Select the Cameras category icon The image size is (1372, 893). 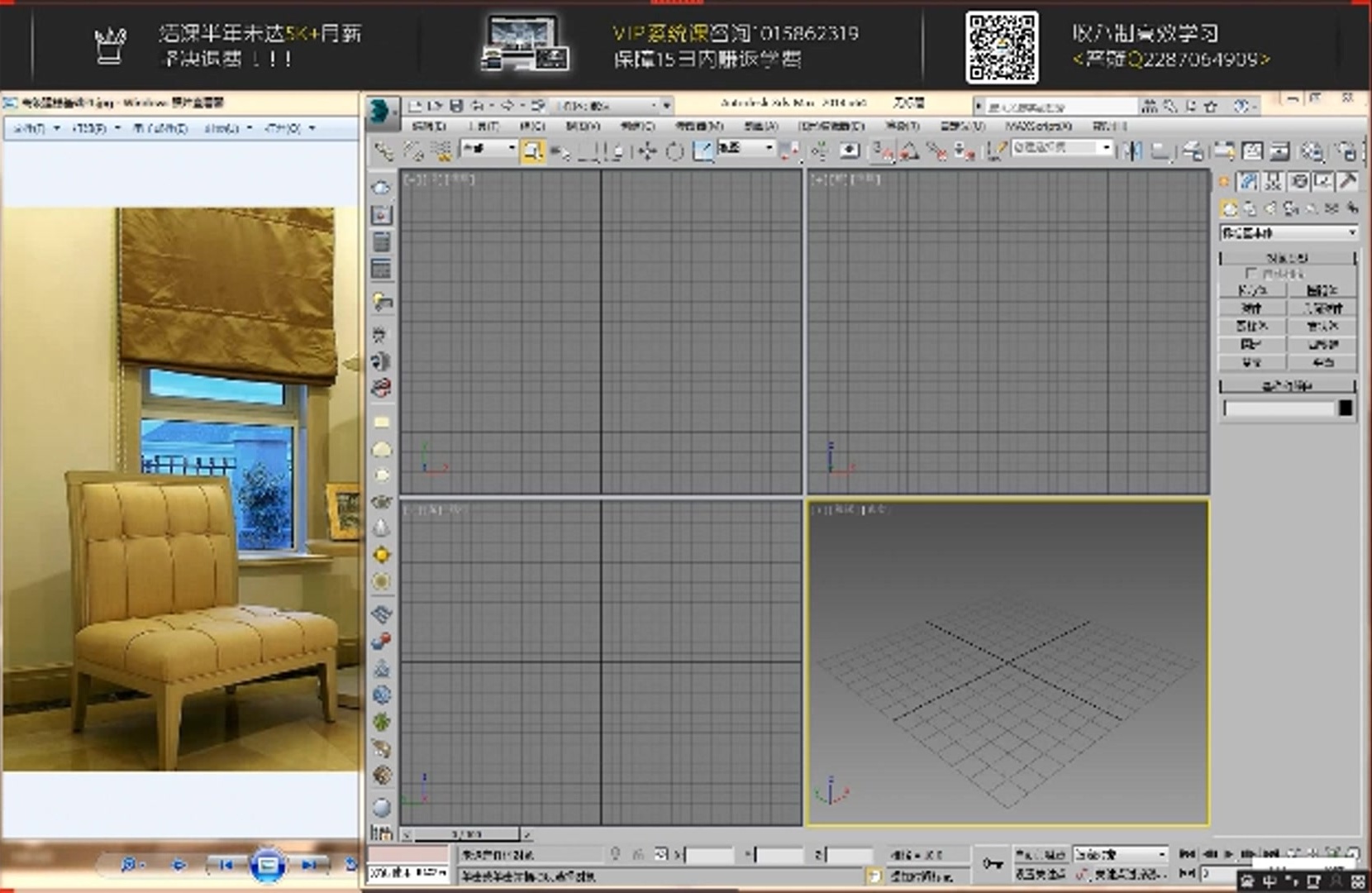click(x=1291, y=208)
